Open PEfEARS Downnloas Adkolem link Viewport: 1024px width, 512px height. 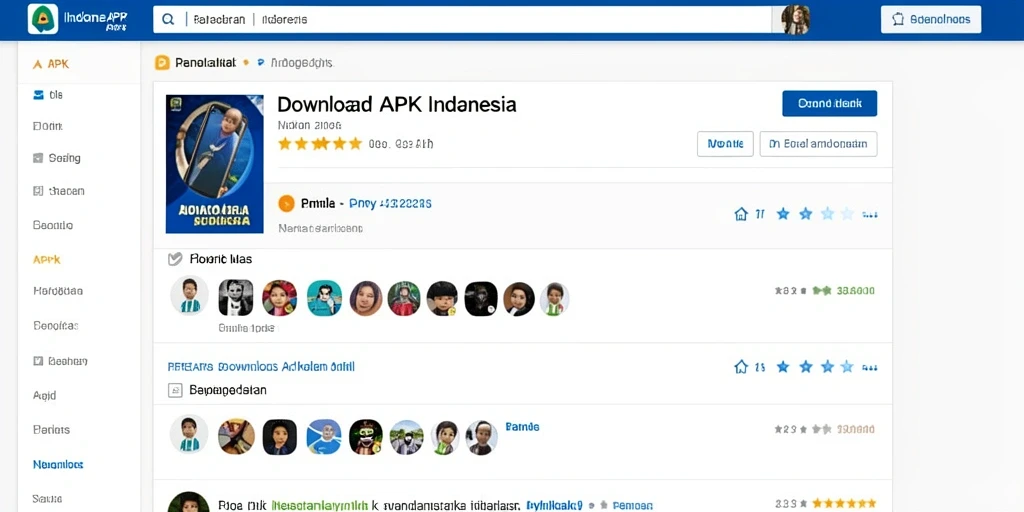coord(261,366)
